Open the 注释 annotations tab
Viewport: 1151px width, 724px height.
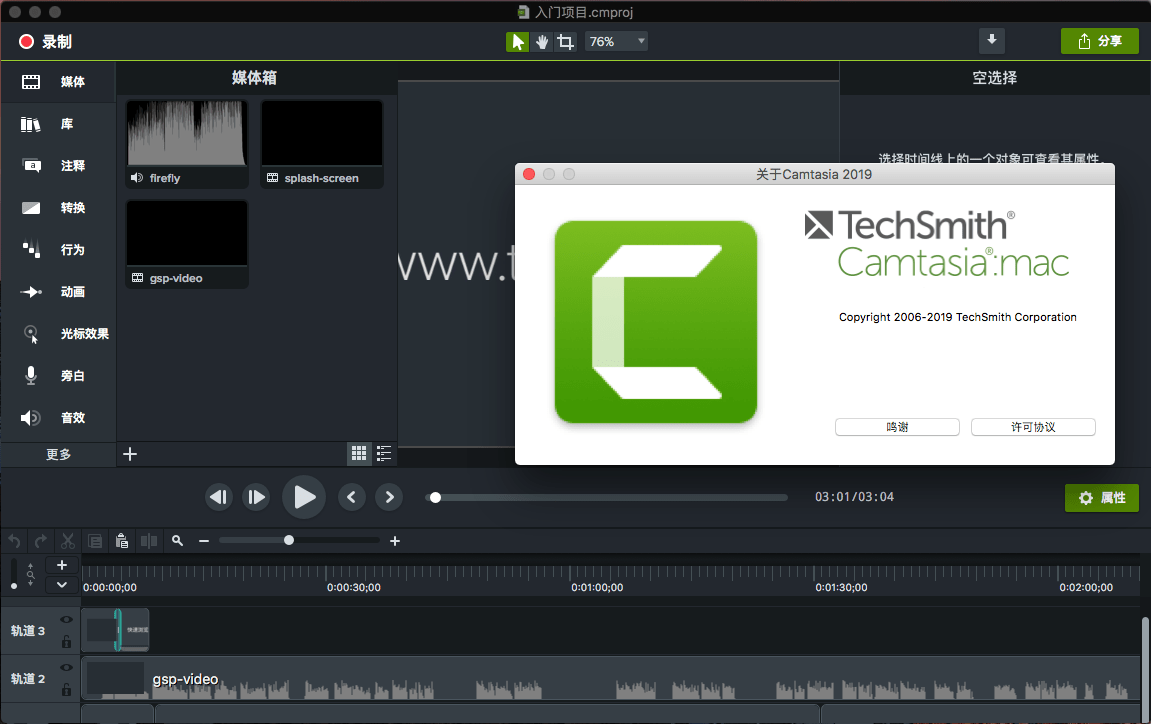click(57, 166)
